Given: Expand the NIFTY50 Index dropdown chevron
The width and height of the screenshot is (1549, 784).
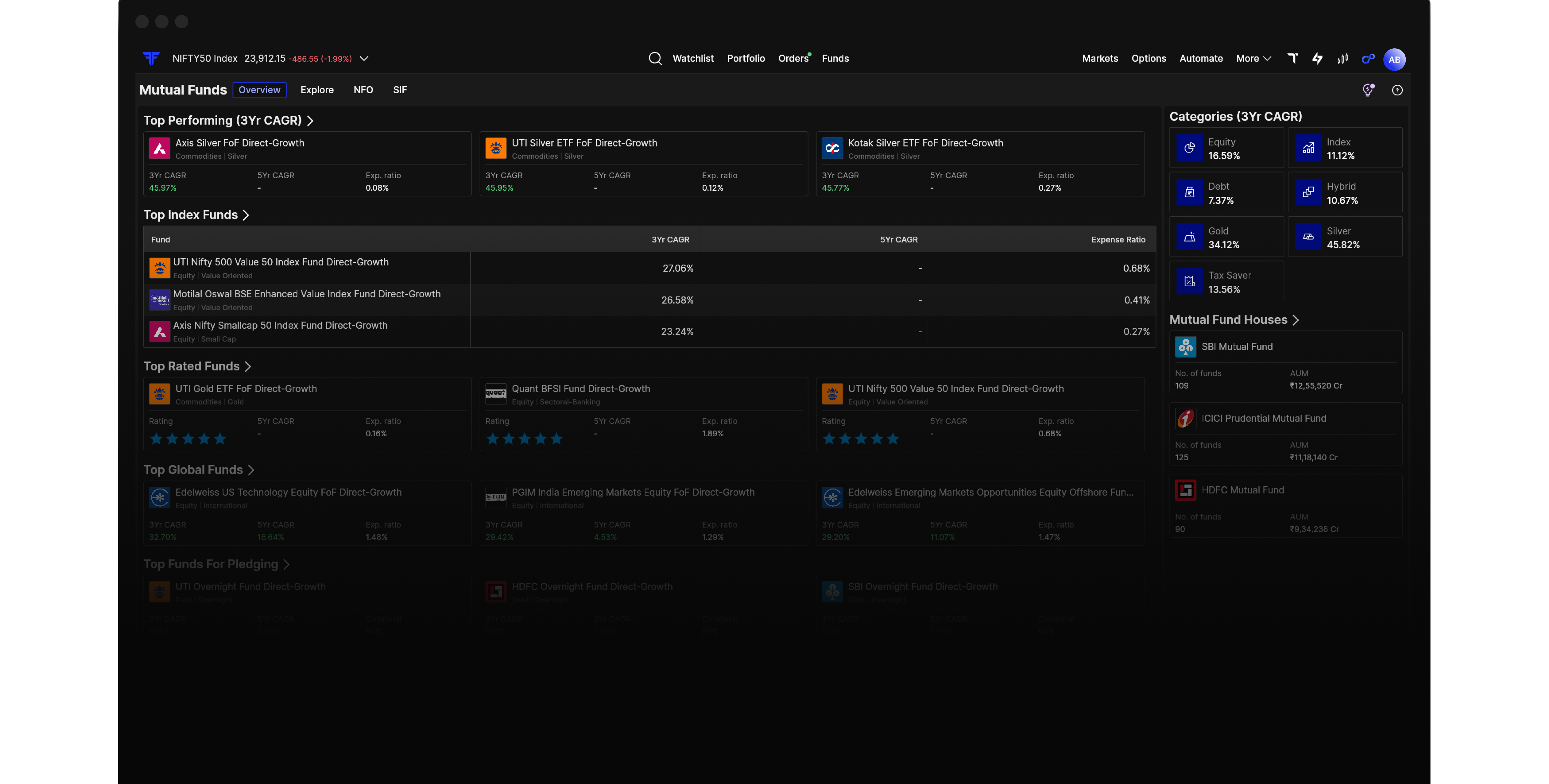Looking at the screenshot, I should tap(364, 58).
